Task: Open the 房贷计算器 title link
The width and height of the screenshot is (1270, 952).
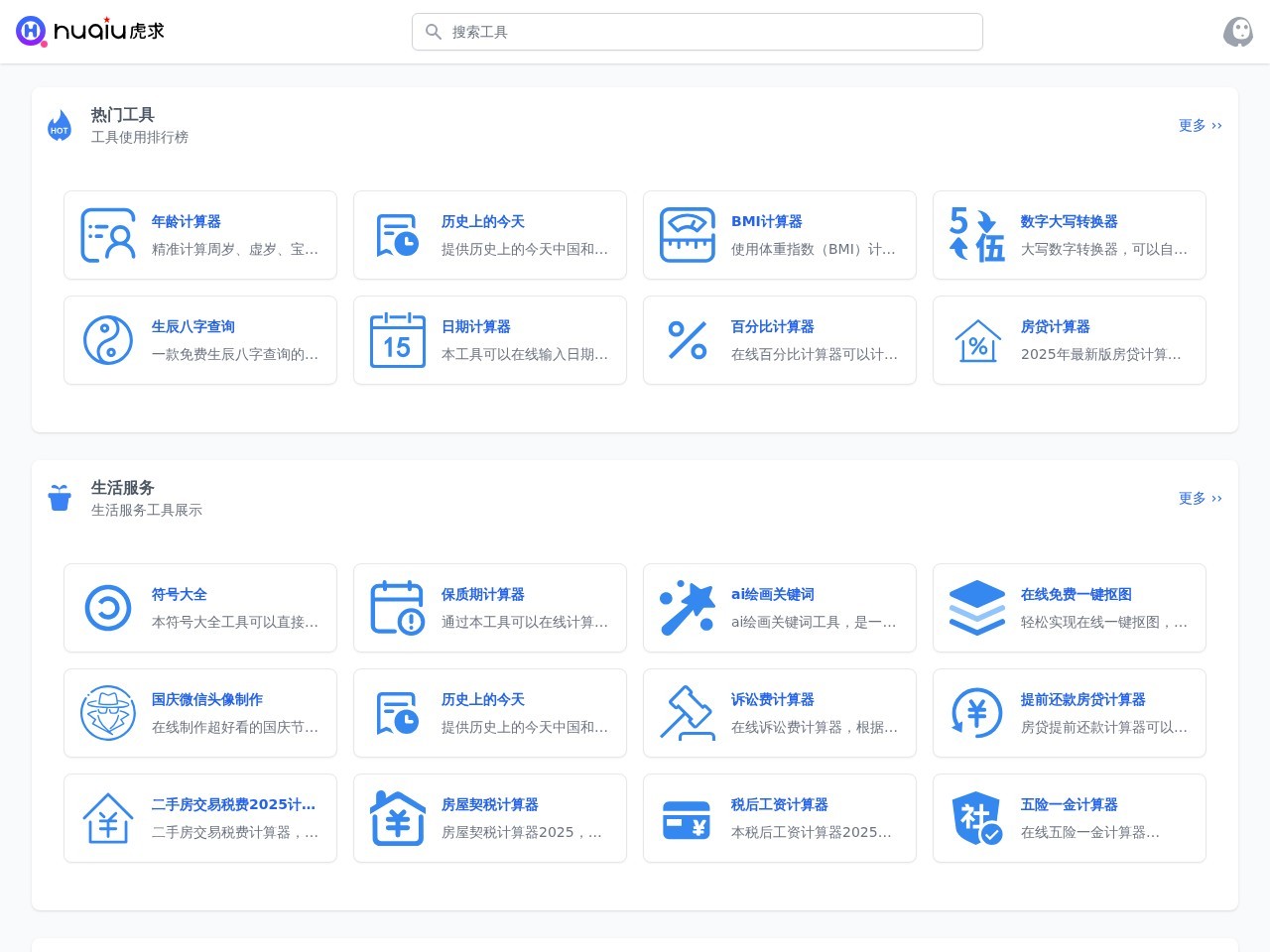Action: 1055,326
